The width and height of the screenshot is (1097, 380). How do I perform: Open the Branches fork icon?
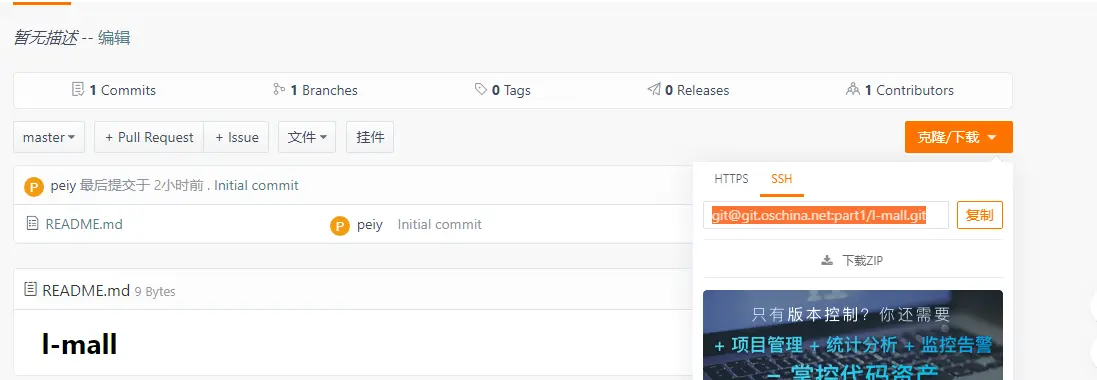click(279, 90)
